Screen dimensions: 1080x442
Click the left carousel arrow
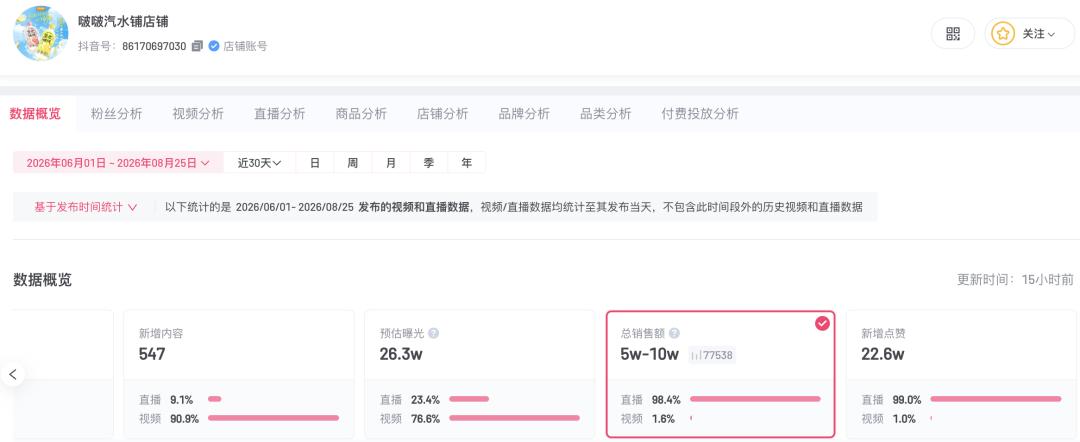[12, 375]
